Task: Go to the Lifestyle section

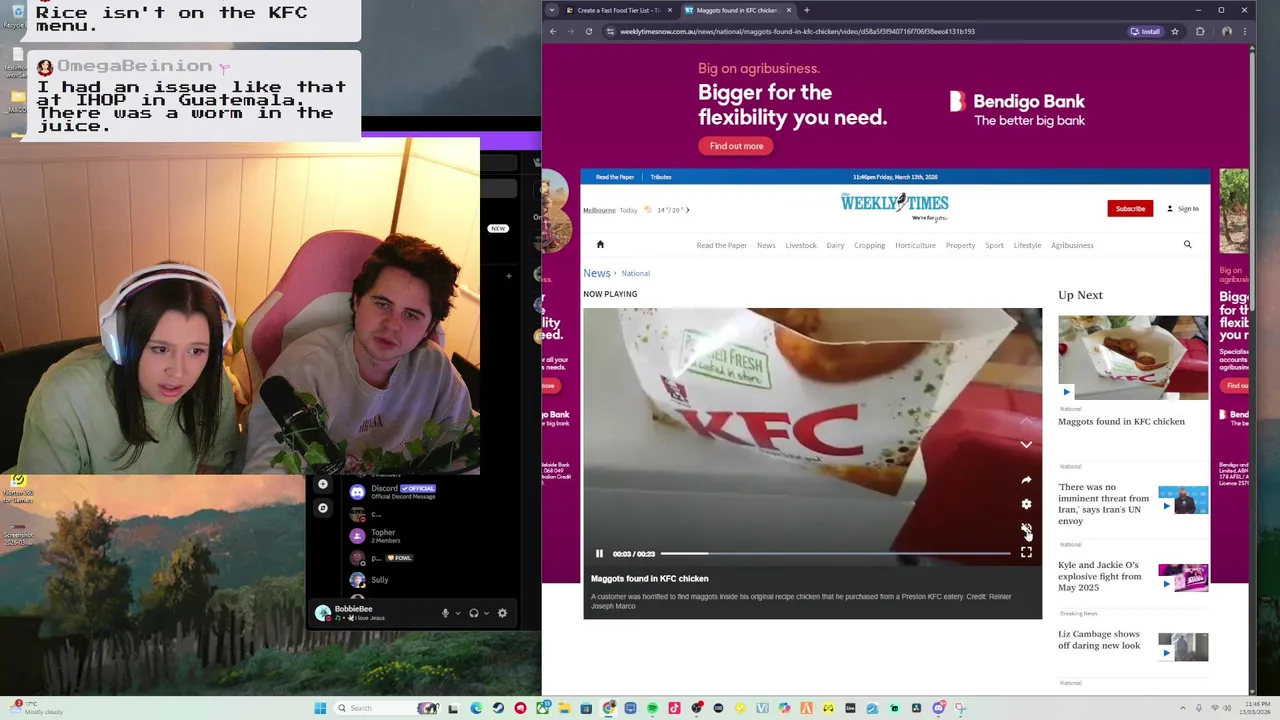Action: point(1027,245)
